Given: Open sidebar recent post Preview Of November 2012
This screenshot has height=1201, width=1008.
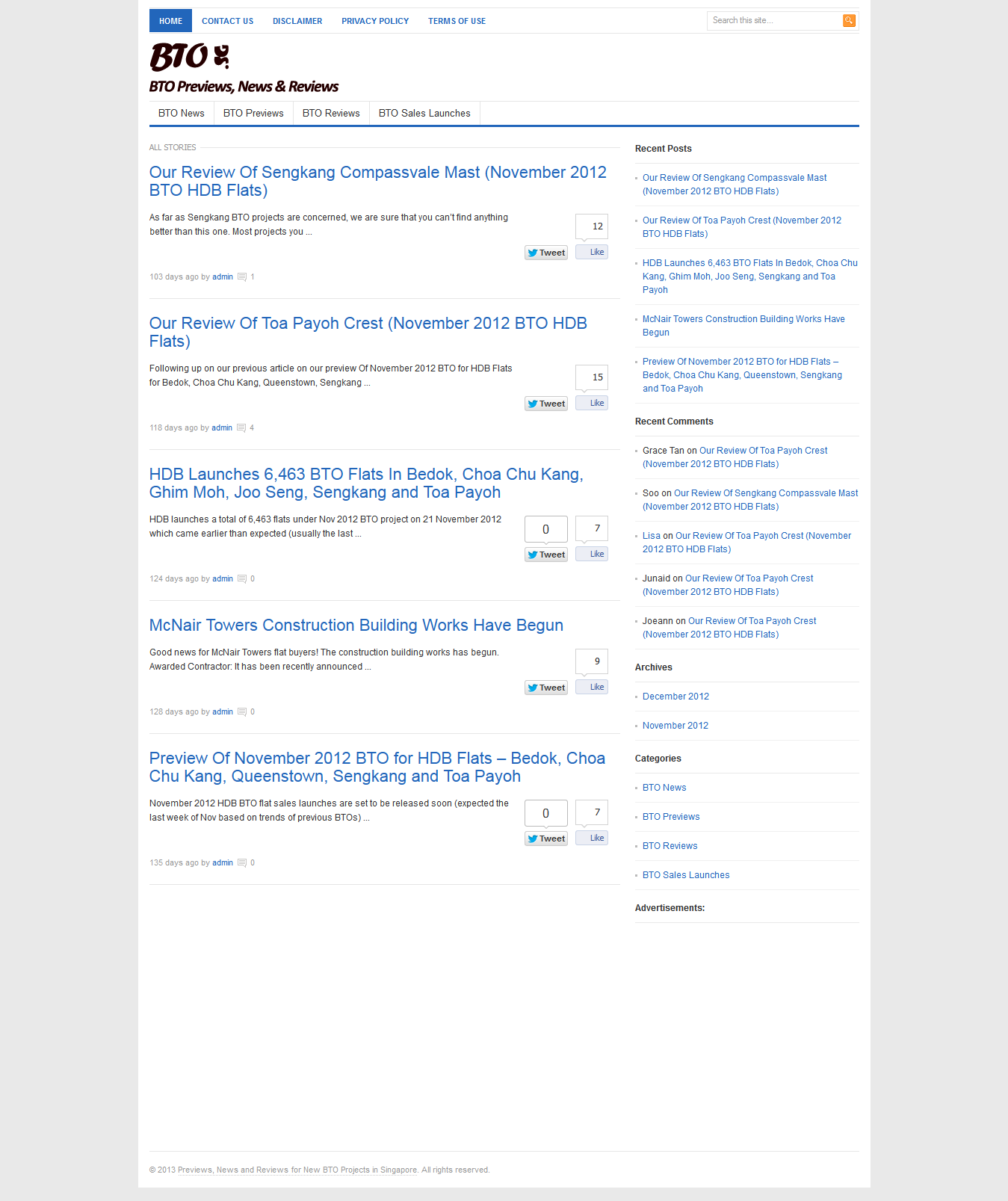Looking at the screenshot, I should pyautogui.click(x=742, y=375).
